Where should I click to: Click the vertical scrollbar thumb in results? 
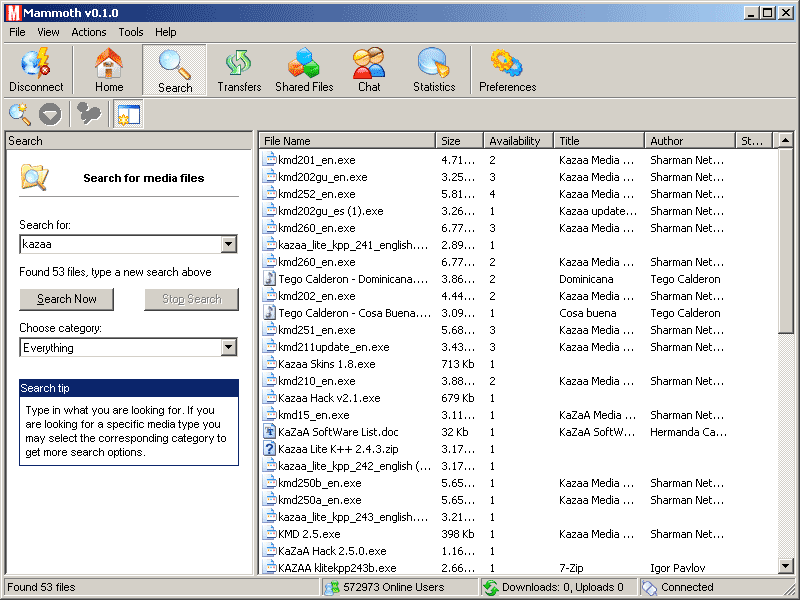(x=786, y=241)
